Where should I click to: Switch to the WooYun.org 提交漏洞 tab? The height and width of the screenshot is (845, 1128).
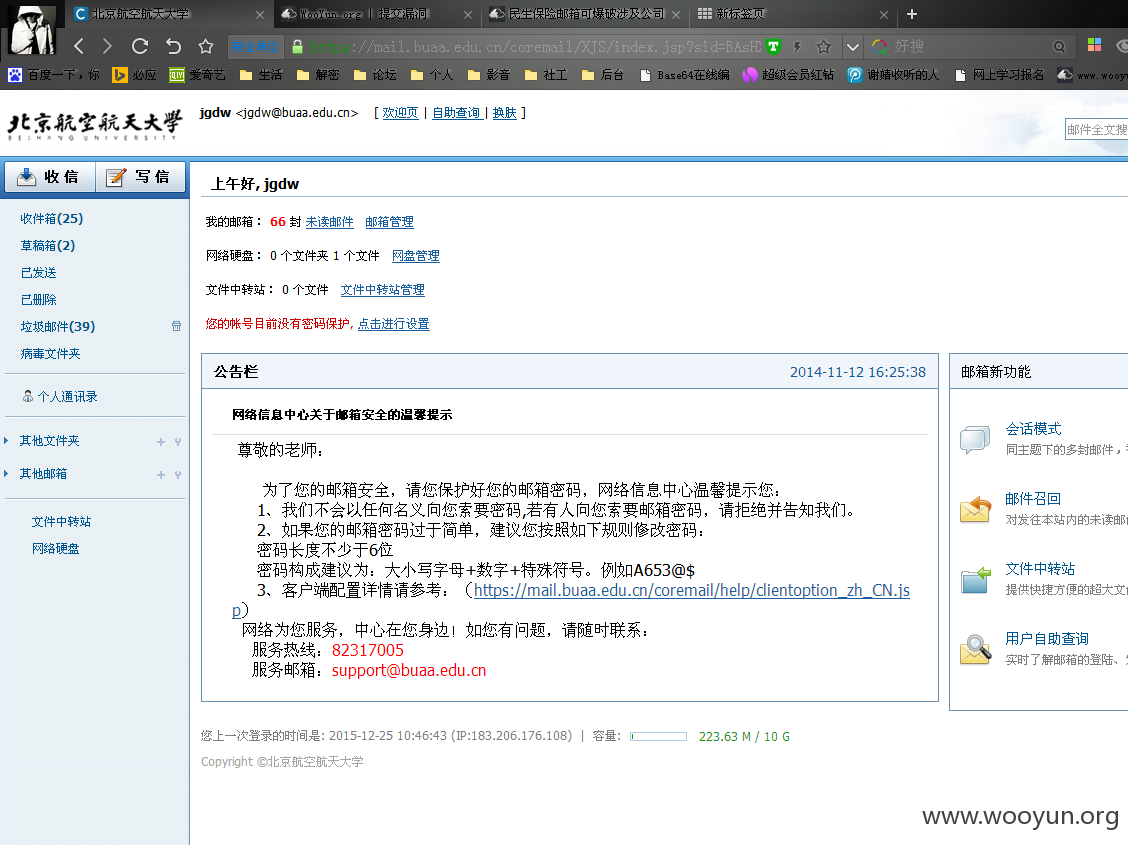click(x=378, y=14)
